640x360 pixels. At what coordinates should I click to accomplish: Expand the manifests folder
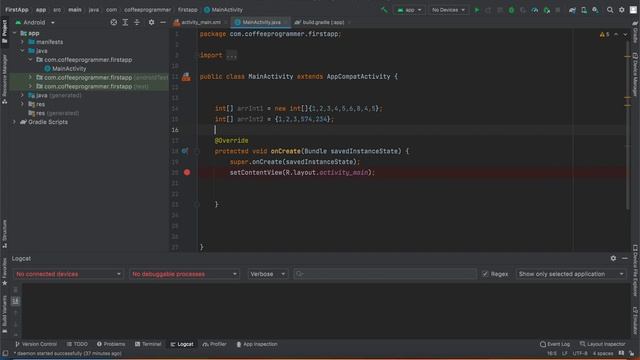pos(22,42)
